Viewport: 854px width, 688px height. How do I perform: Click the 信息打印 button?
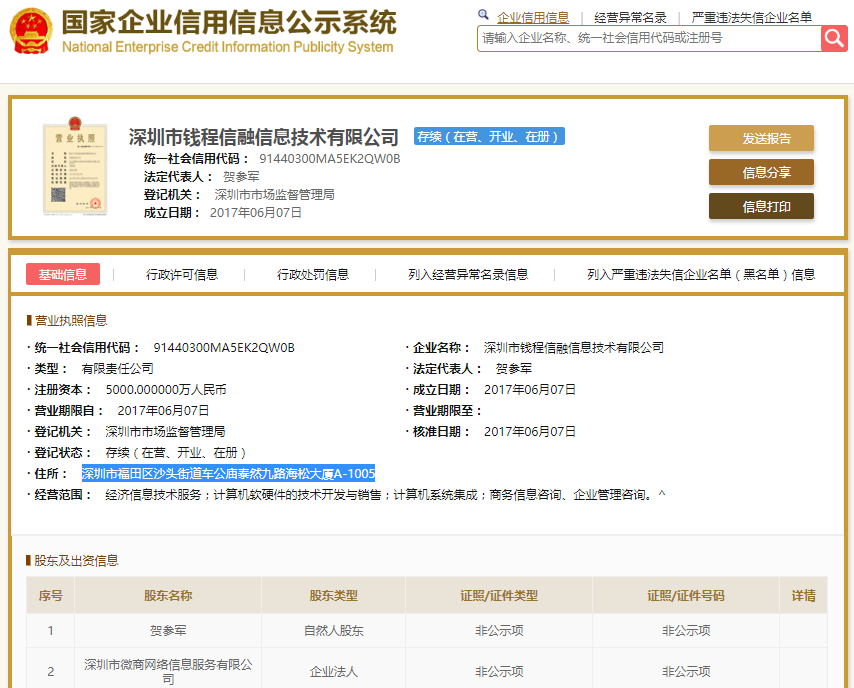click(x=761, y=206)
